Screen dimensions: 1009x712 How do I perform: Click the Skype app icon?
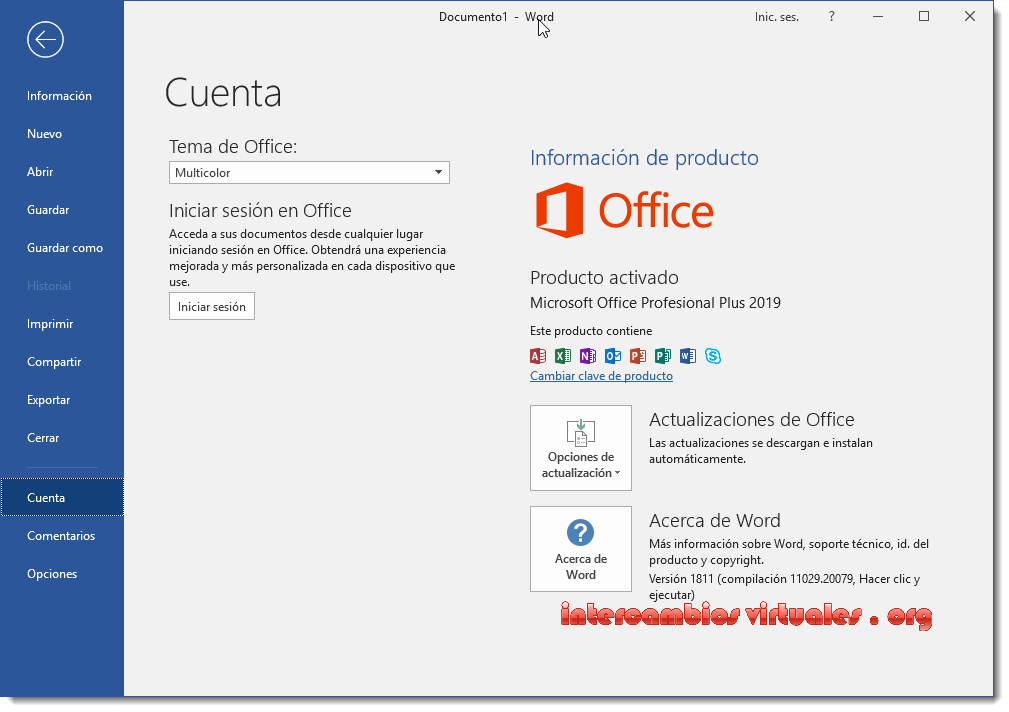(713, 356)
